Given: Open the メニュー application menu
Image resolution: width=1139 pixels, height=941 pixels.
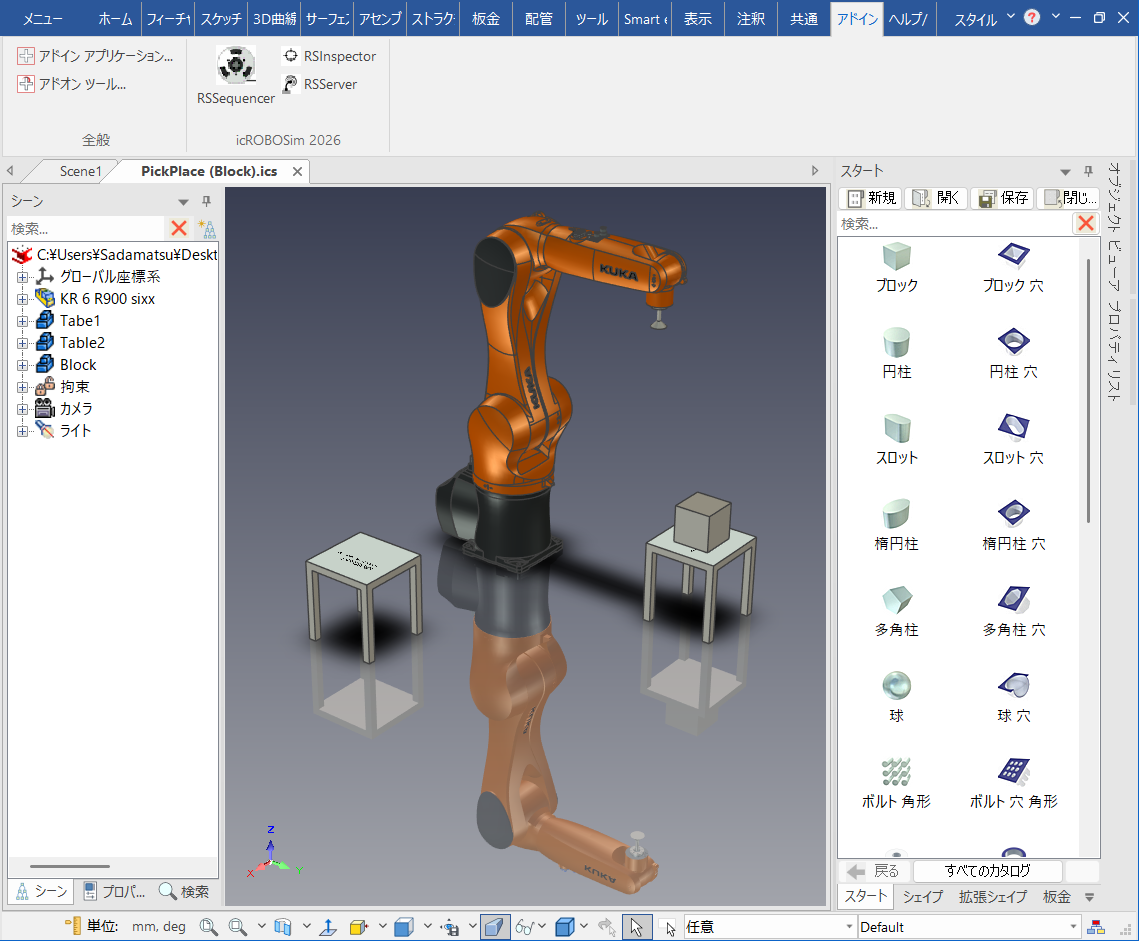Looking at the screenshot, I should 42,19.
